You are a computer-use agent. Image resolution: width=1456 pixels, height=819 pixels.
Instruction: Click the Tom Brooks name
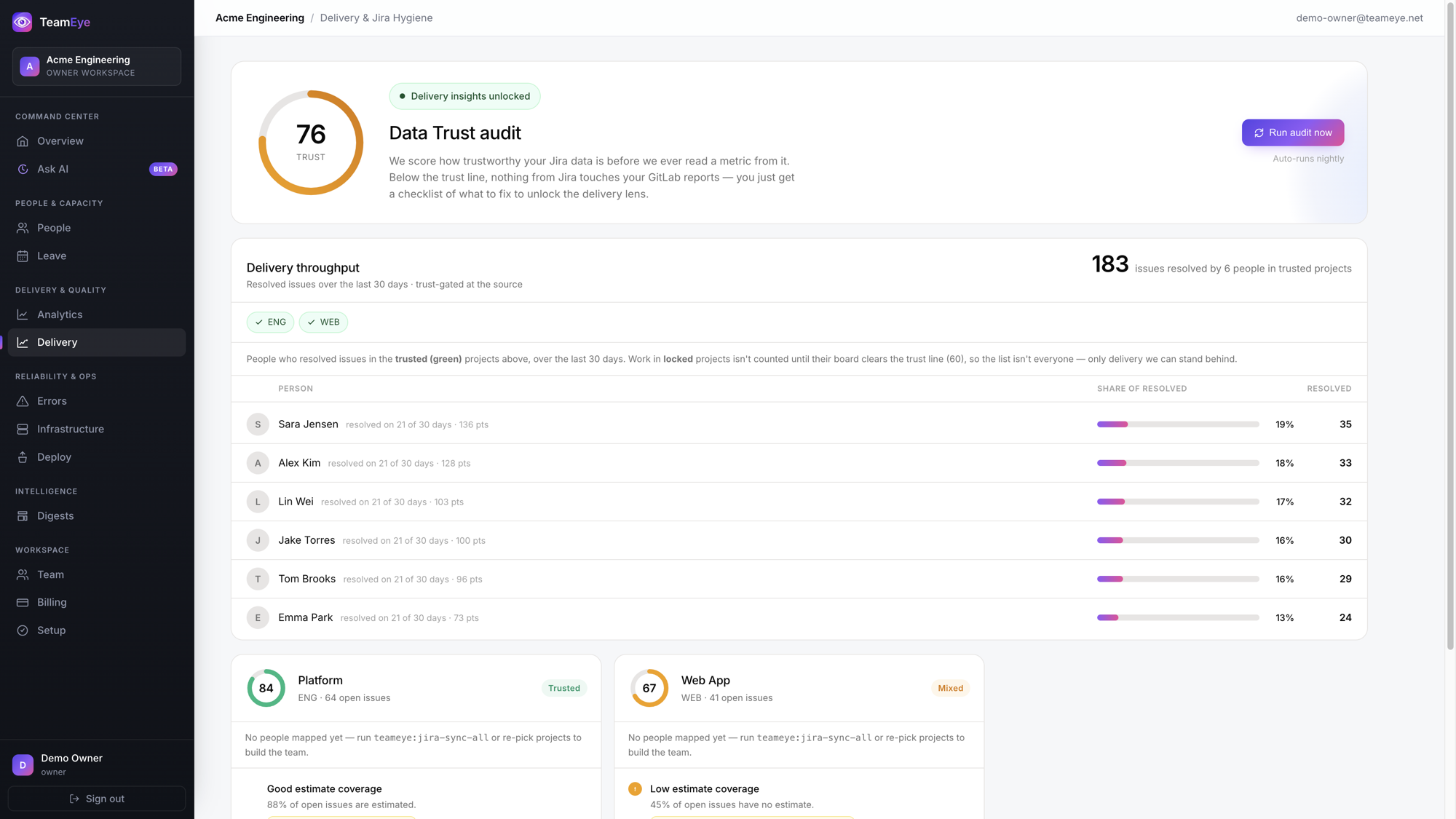pos(306,579)
